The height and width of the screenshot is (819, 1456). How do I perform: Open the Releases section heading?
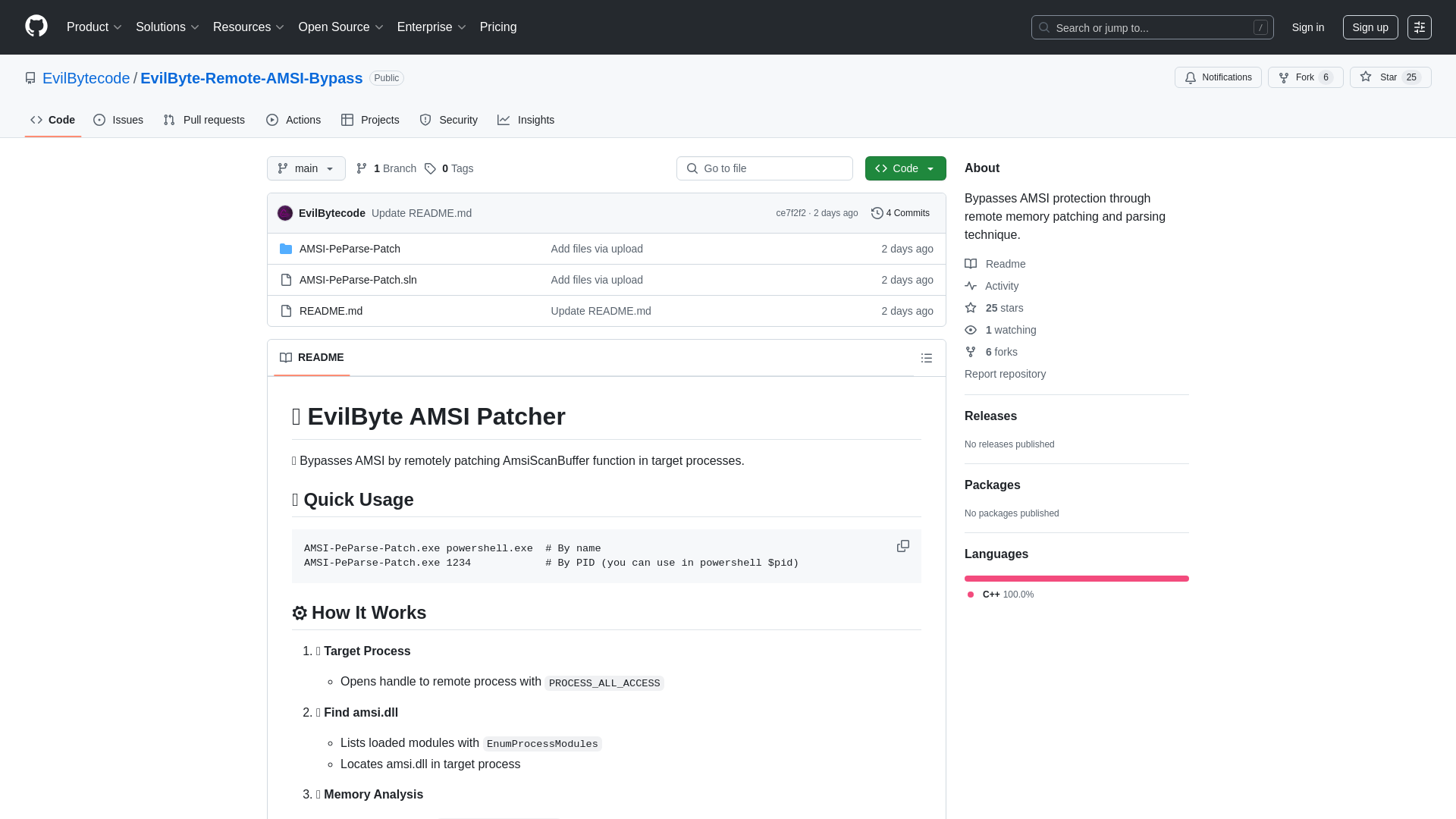[990, 416]
